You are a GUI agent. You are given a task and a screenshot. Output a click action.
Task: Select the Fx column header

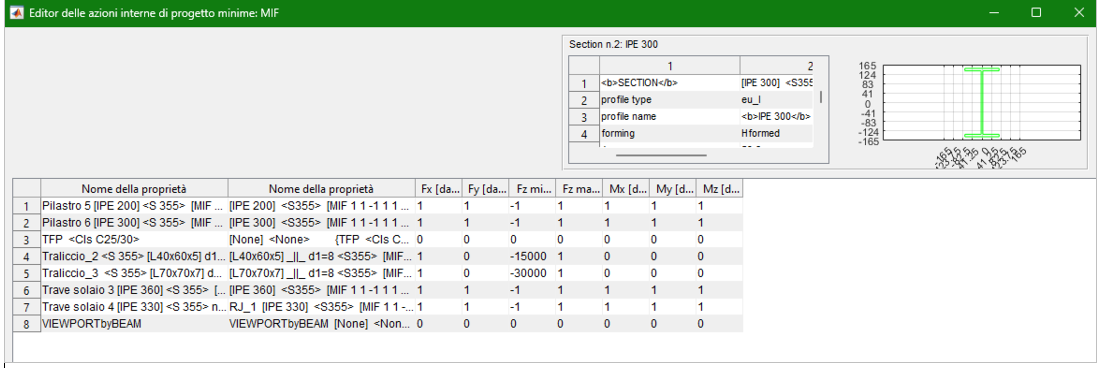tap(438, 189)
